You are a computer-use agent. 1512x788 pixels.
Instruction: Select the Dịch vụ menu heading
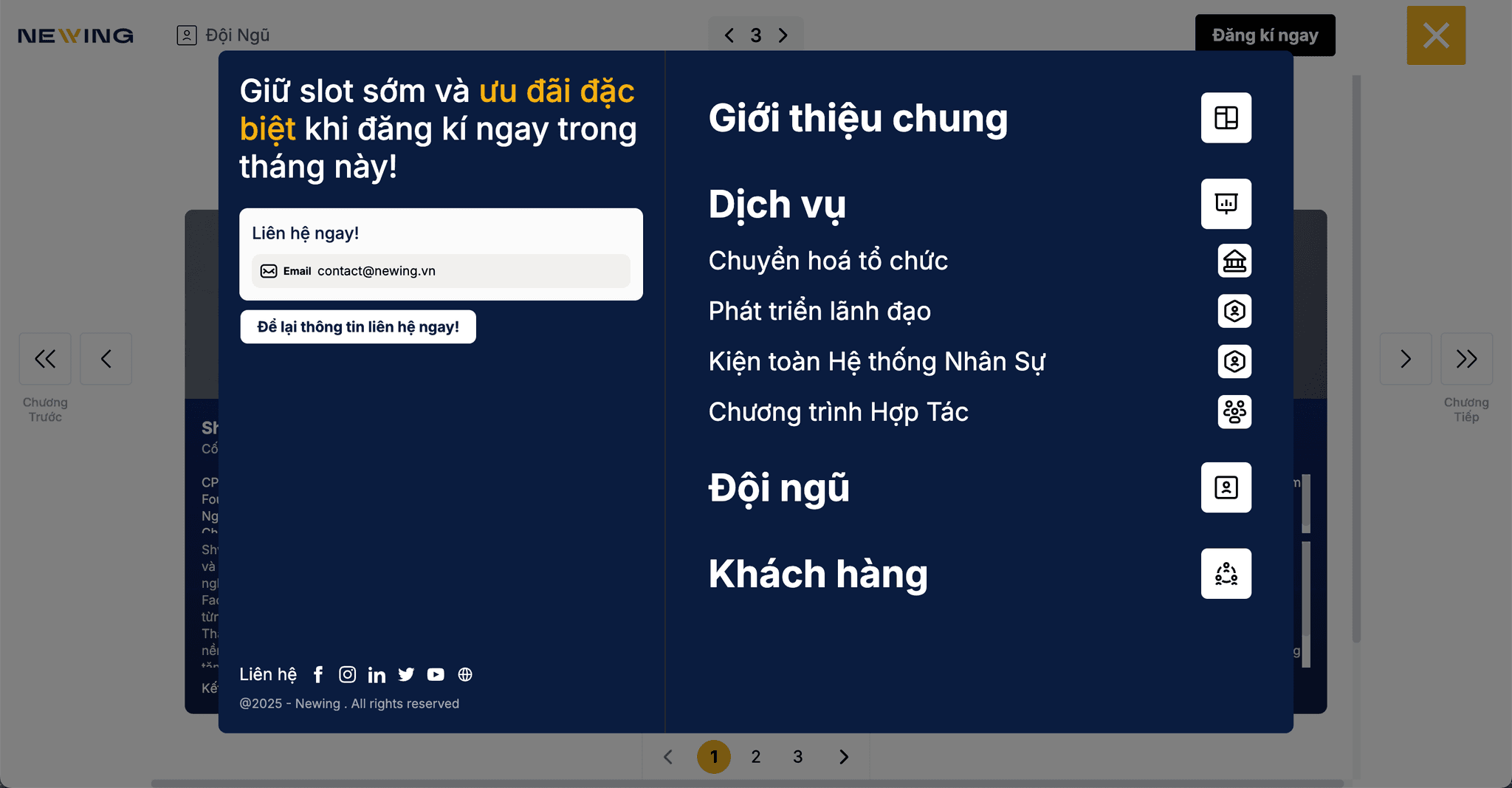click(777, 205)
